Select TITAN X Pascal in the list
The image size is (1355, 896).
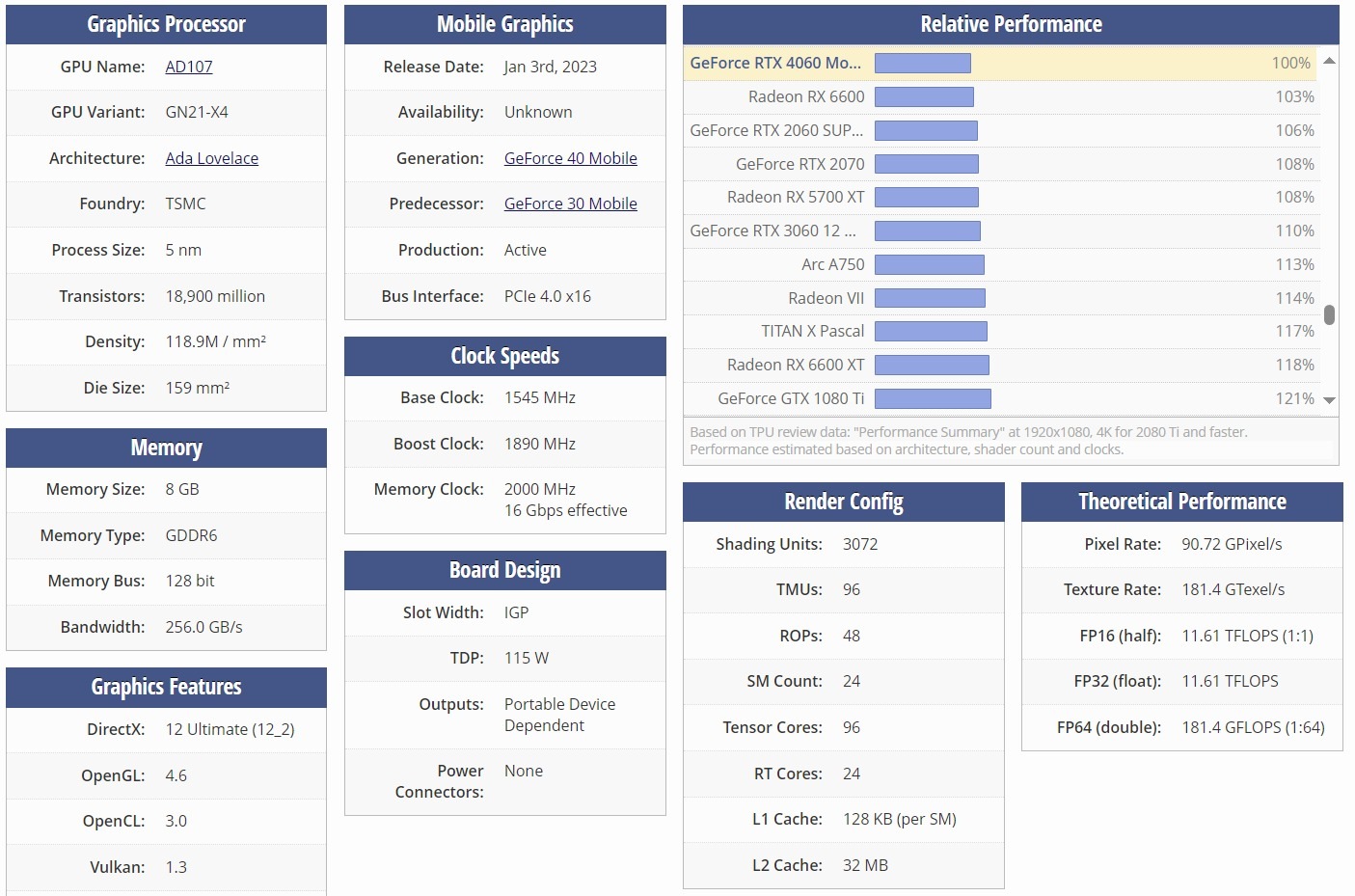813,331
